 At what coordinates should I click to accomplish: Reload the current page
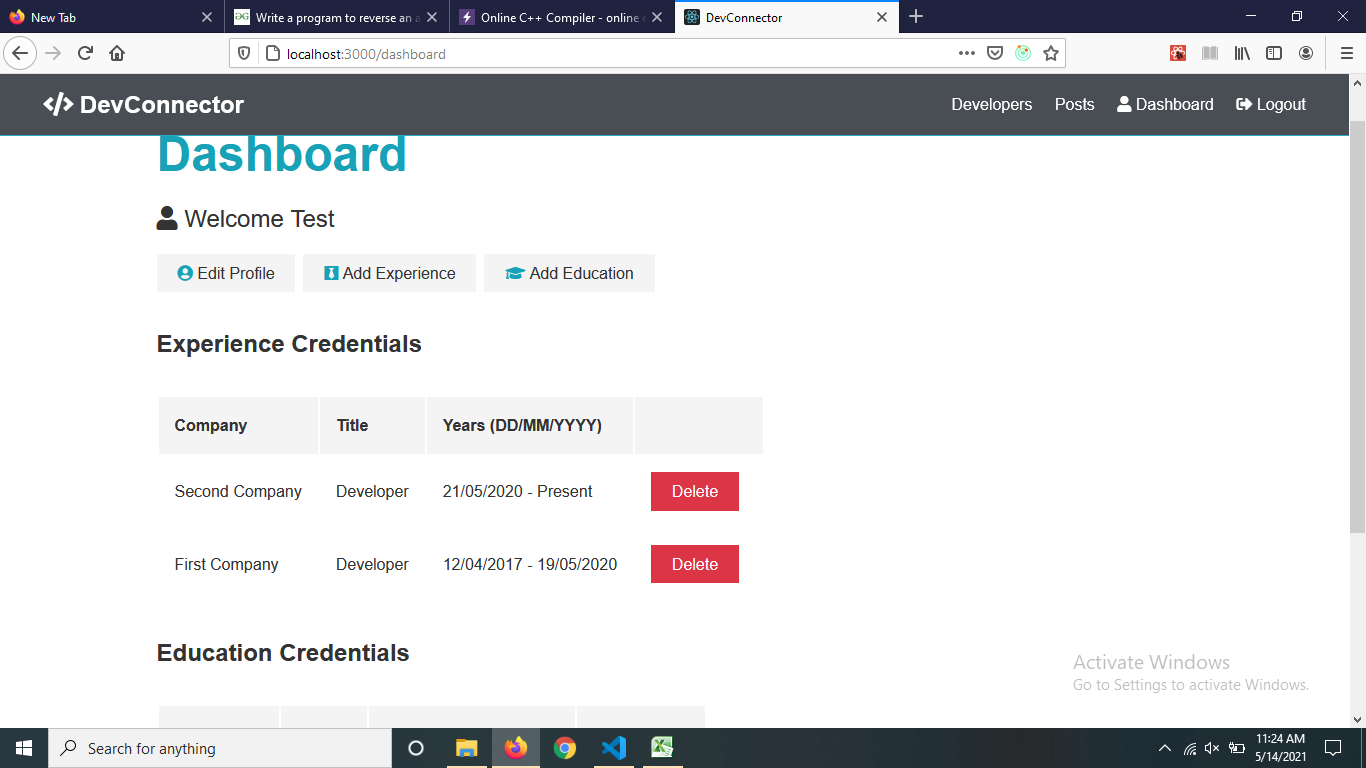[x=85, y=53]
